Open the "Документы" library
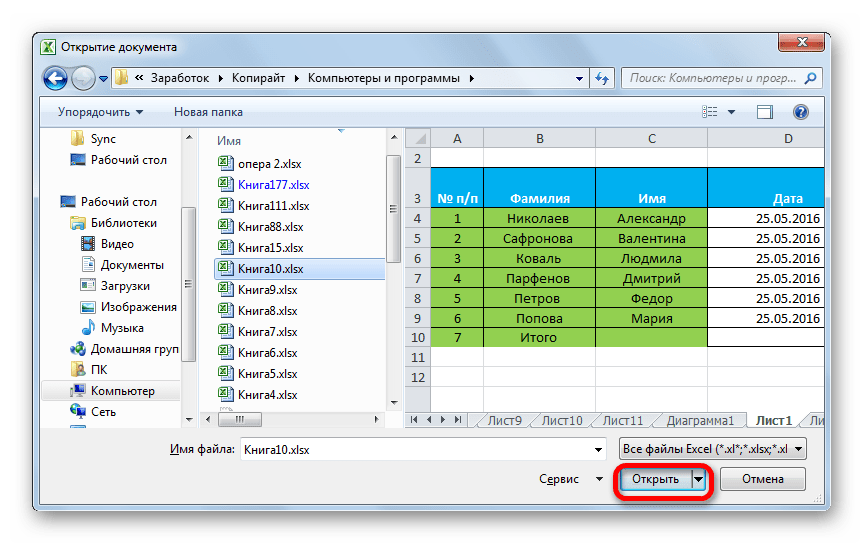 pos(122,265)
